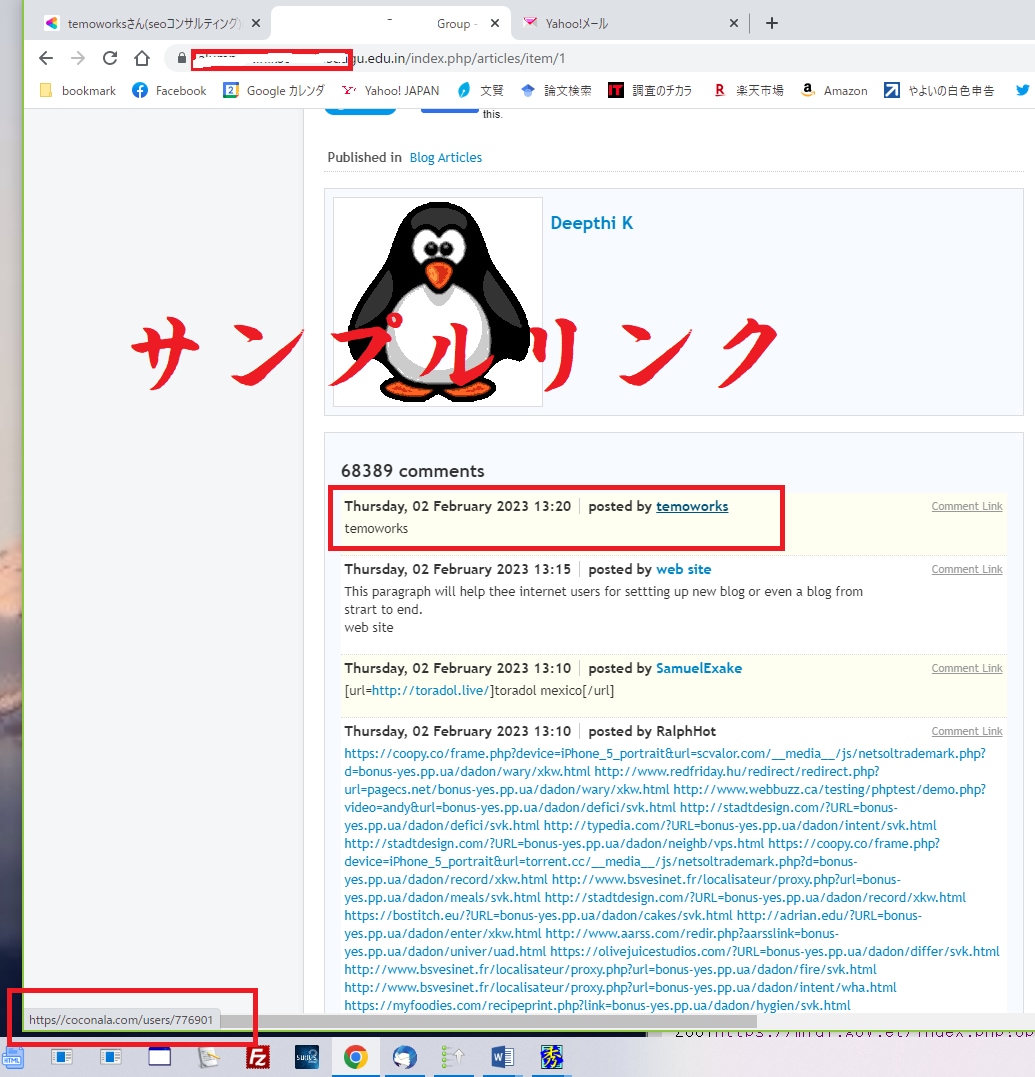
Task: Close the temoworks tab
Action: pyautogui.click(x=255, y=23)
